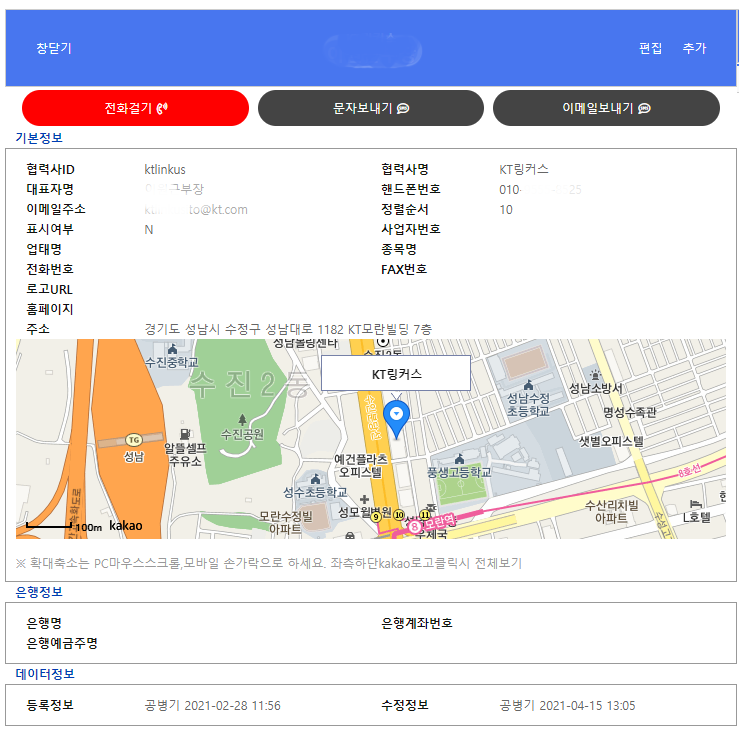Click the KT링커스 협력사명 value
The height and width of the screenshot is (743, 739).
coord(523,169)
